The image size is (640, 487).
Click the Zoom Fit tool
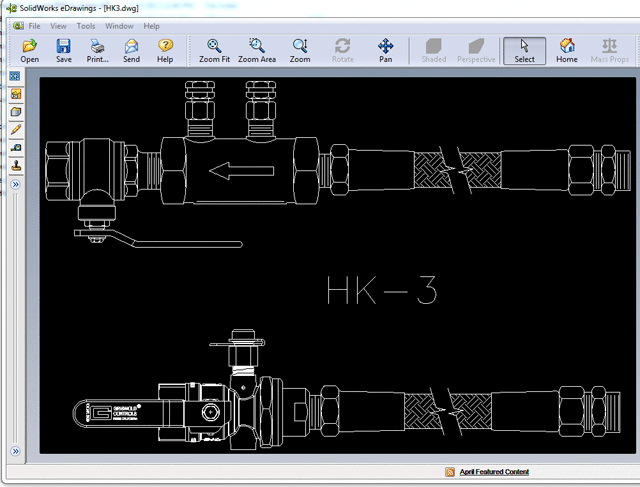214,51
